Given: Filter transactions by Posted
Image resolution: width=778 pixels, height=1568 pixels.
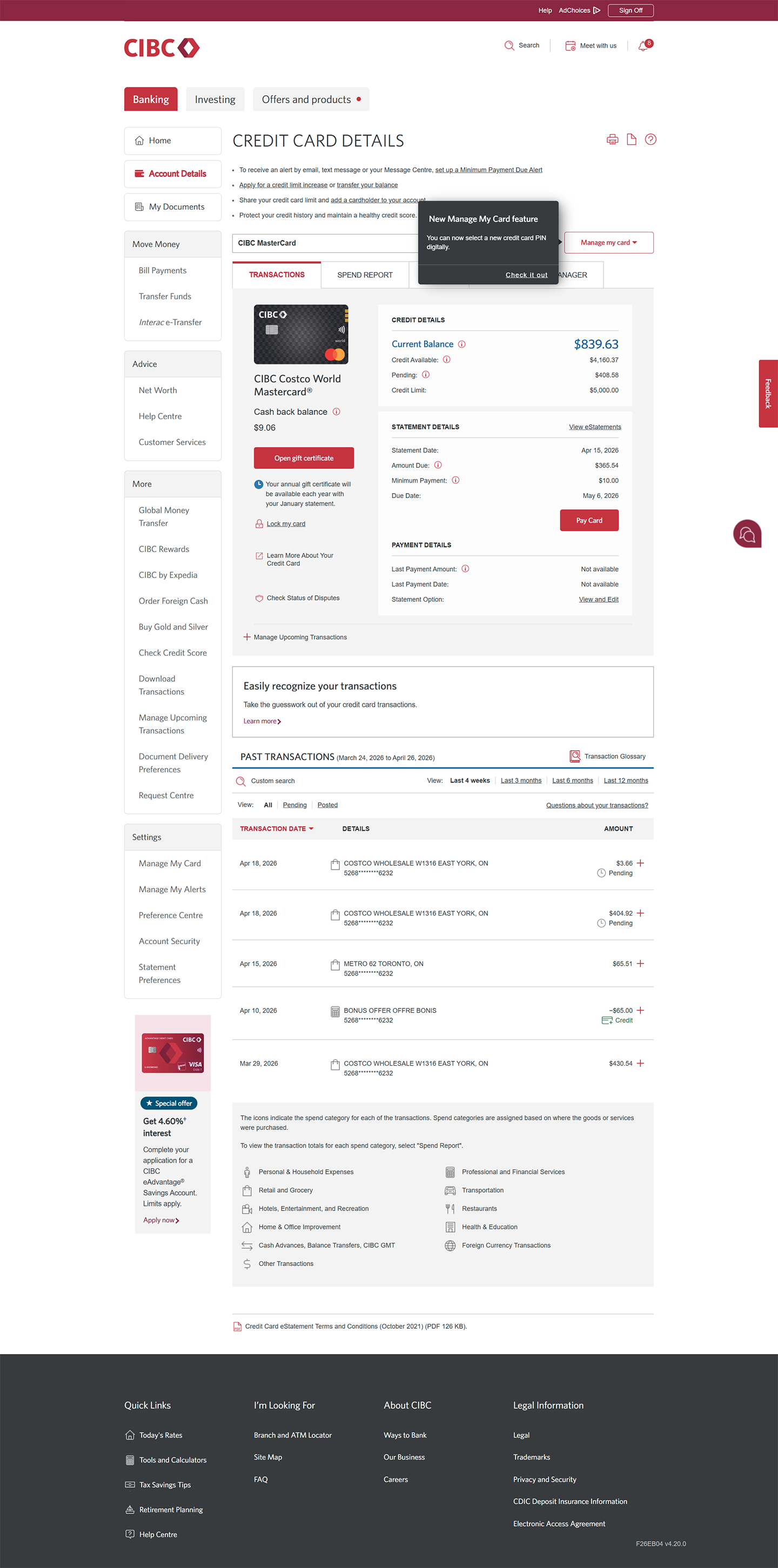Looking at the screenshot, I should [x=327, y=805].
